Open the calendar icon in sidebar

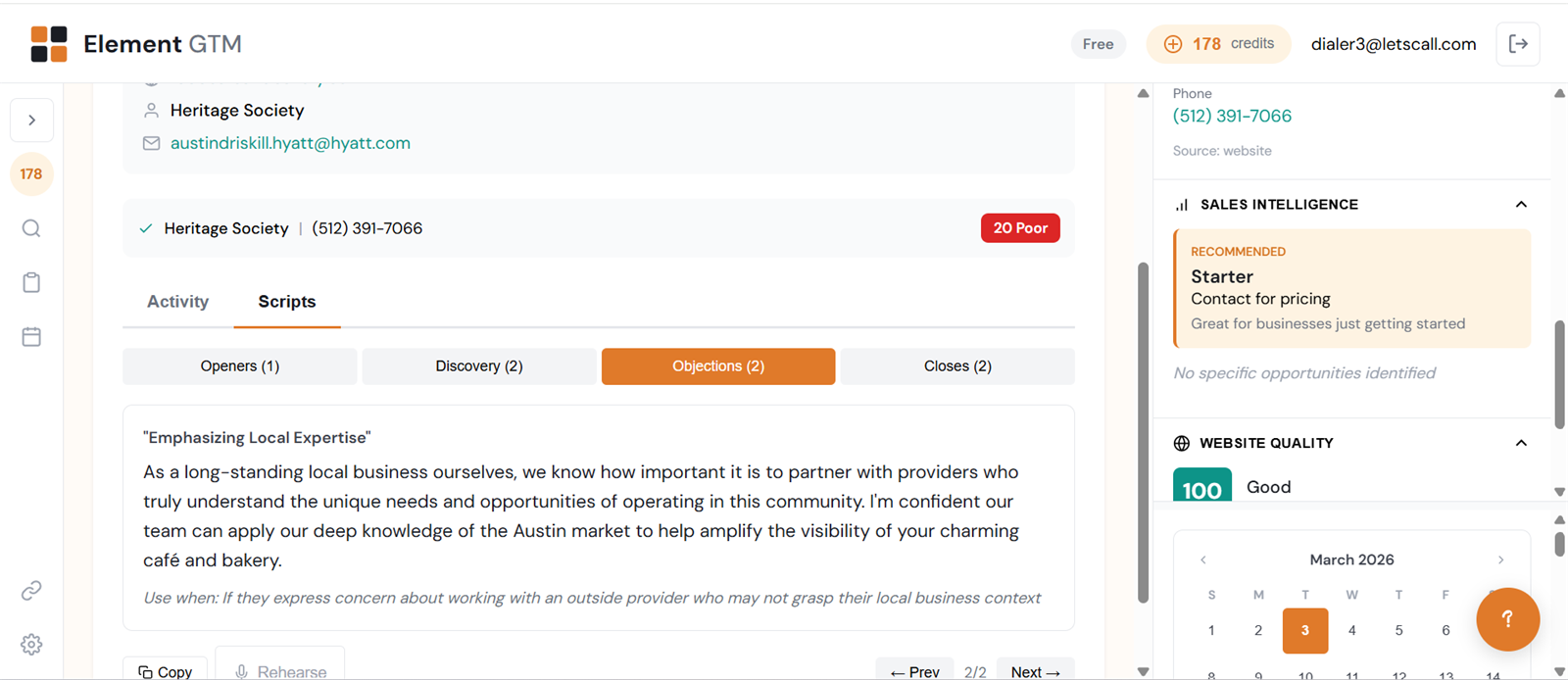point(31,337)
